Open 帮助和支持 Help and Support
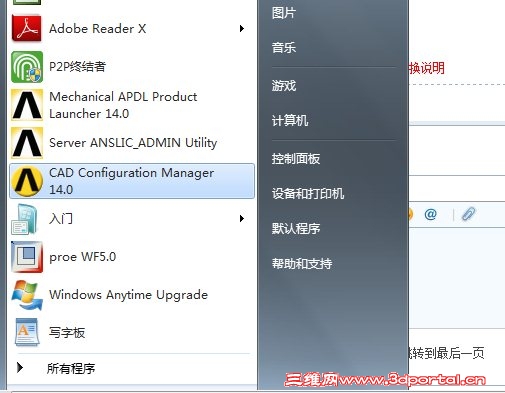This screenshot has width=505, height=393. click(302, 264)
